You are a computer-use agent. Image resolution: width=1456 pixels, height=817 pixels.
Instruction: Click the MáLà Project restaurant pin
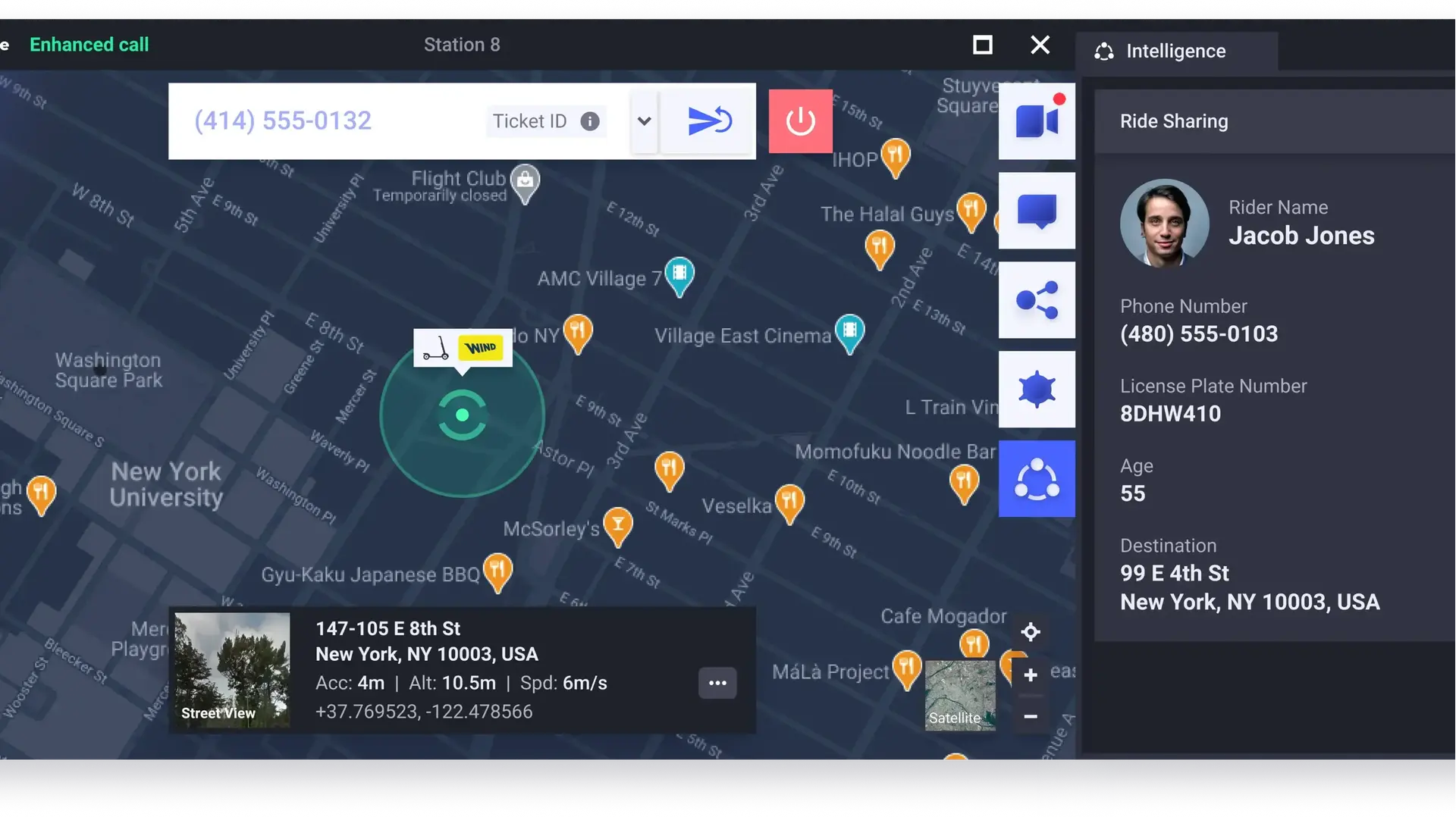coord(906,670)
